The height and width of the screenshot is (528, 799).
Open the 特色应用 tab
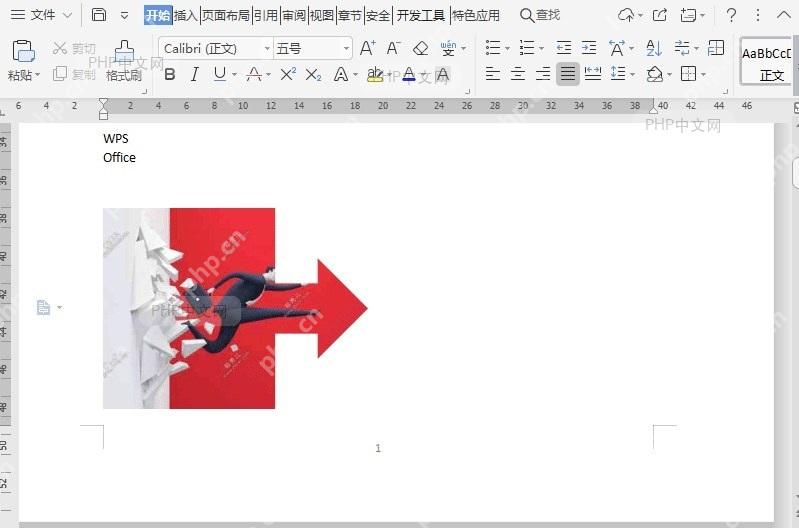(476, 15)
